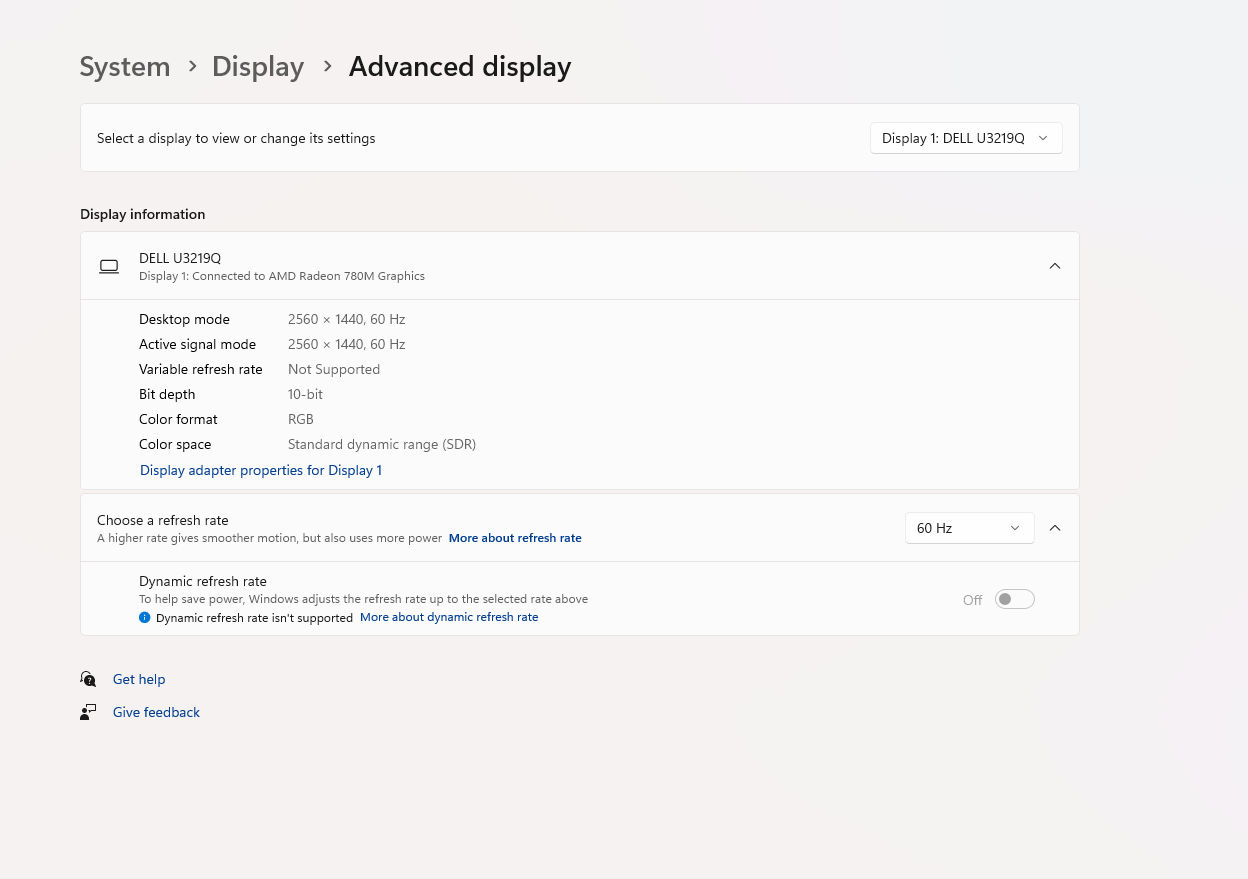Click the blue info icon under Dynamic refresh rate
The width and height of the screenshot is (1248, 879).
144,618
